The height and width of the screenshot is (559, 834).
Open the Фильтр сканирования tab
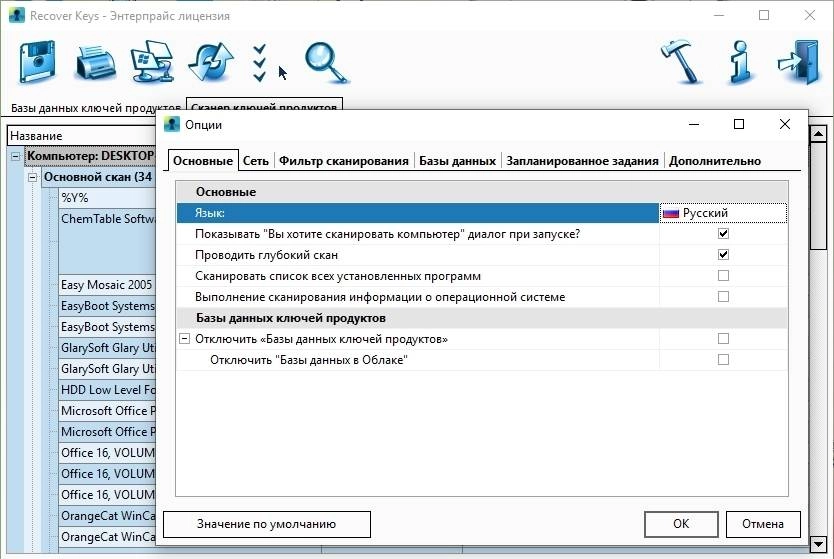[x=344, y=161]
